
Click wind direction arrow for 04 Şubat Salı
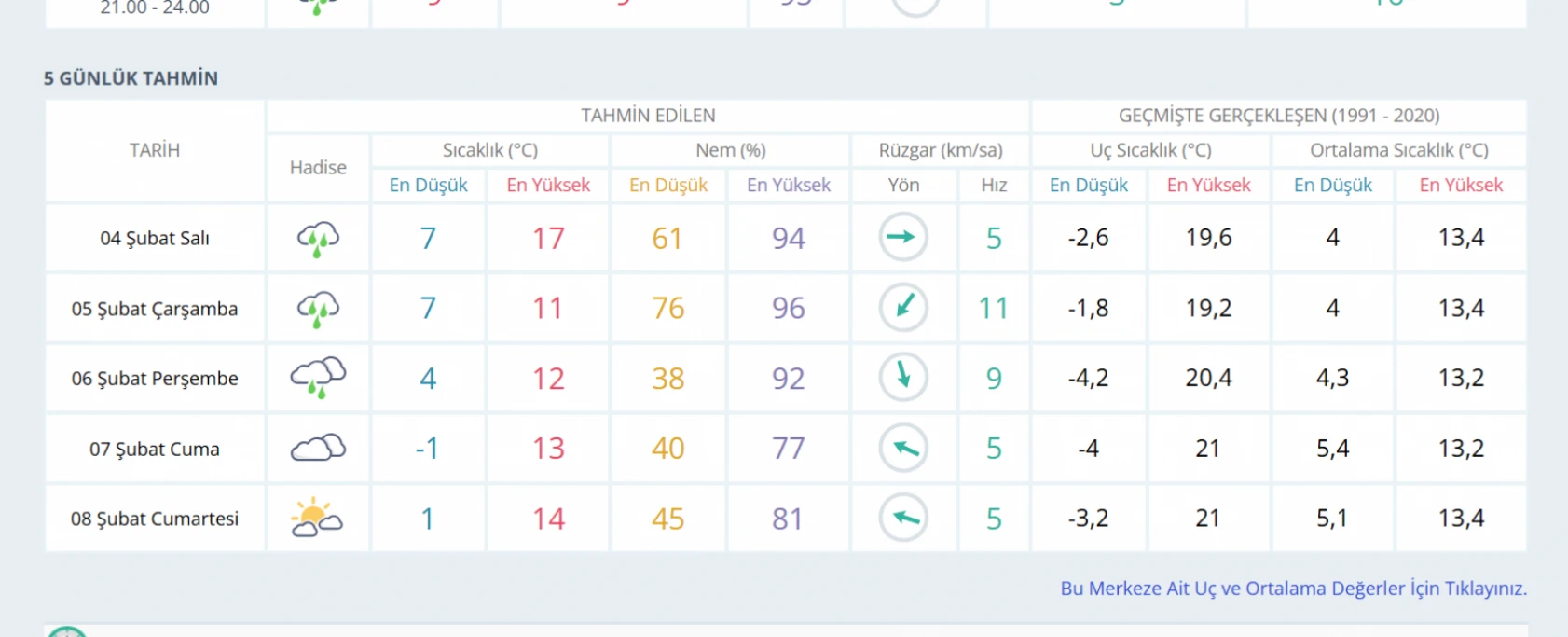902,237
